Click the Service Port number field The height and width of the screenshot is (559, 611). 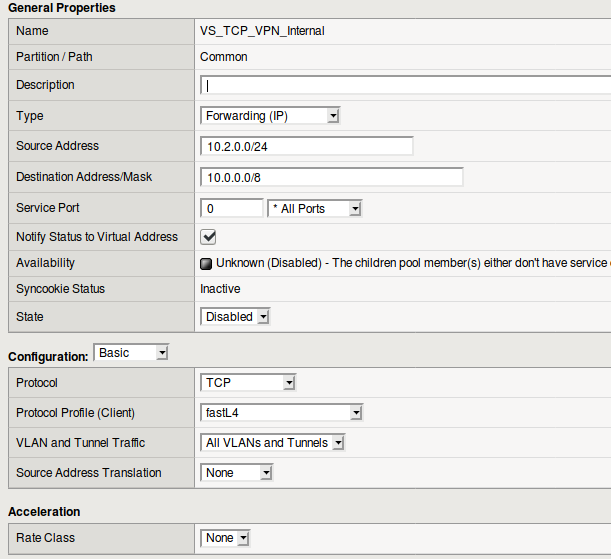(x=232, y=209)
